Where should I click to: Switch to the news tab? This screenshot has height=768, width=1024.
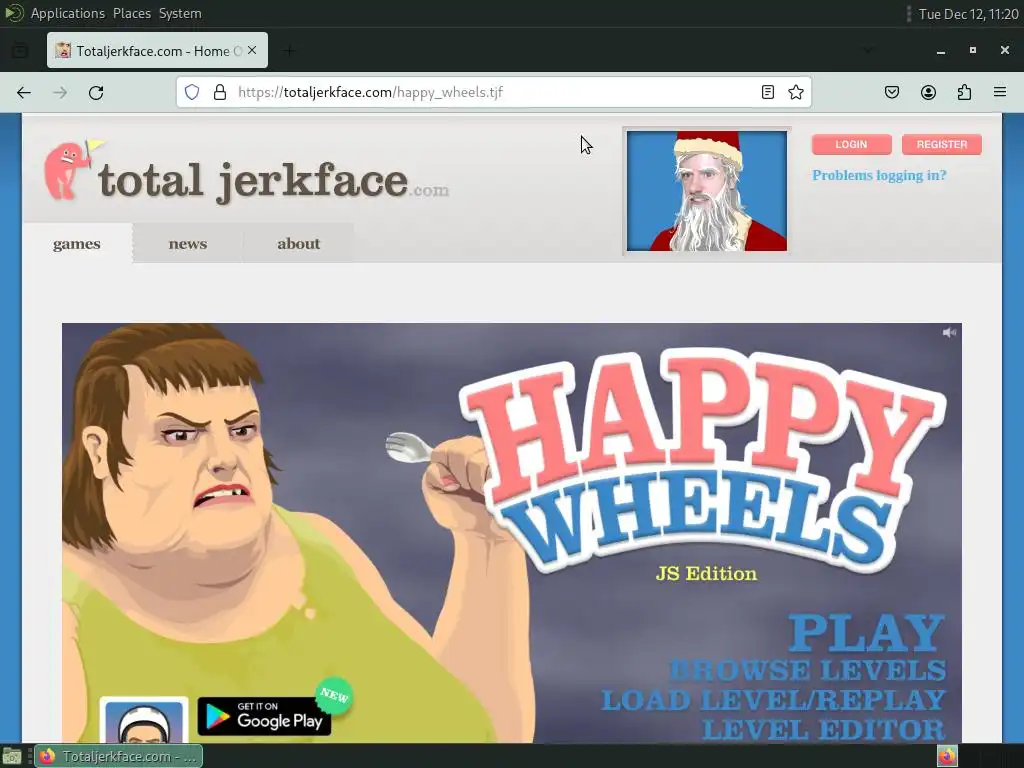click(x=187, y=244)
